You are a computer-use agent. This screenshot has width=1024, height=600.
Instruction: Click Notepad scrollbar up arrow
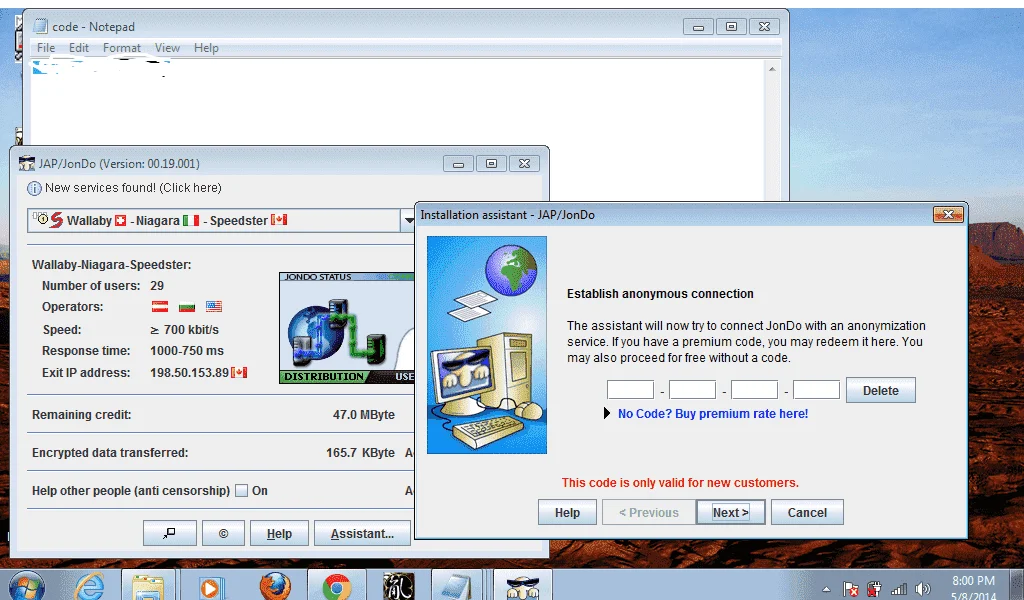click(772, 69)
